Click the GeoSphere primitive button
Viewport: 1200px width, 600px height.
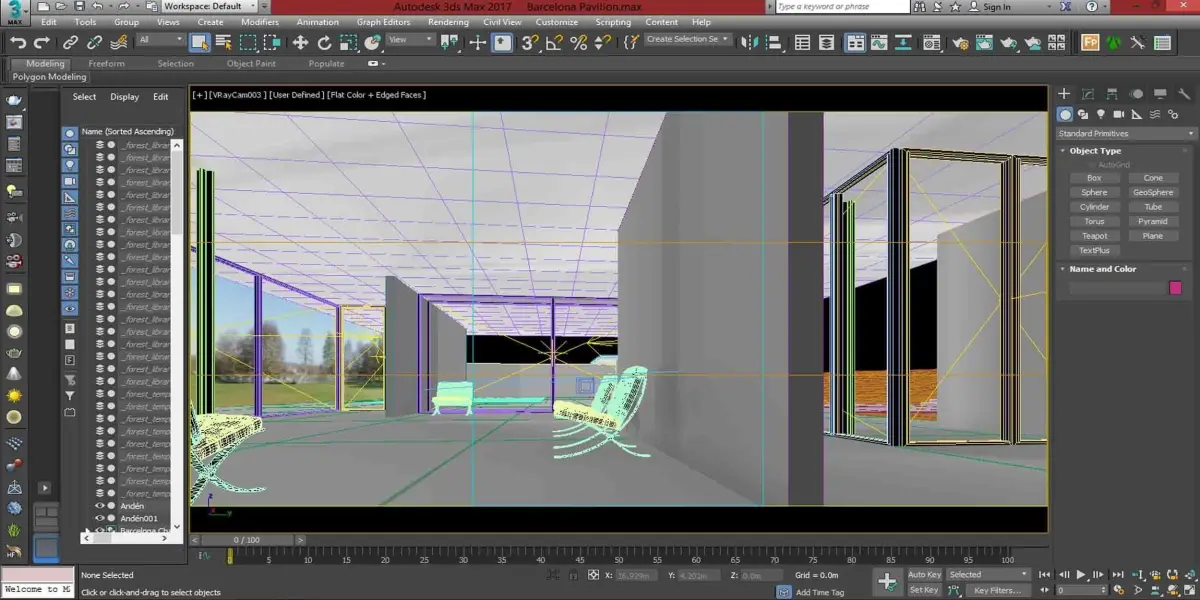[1153, 192]
